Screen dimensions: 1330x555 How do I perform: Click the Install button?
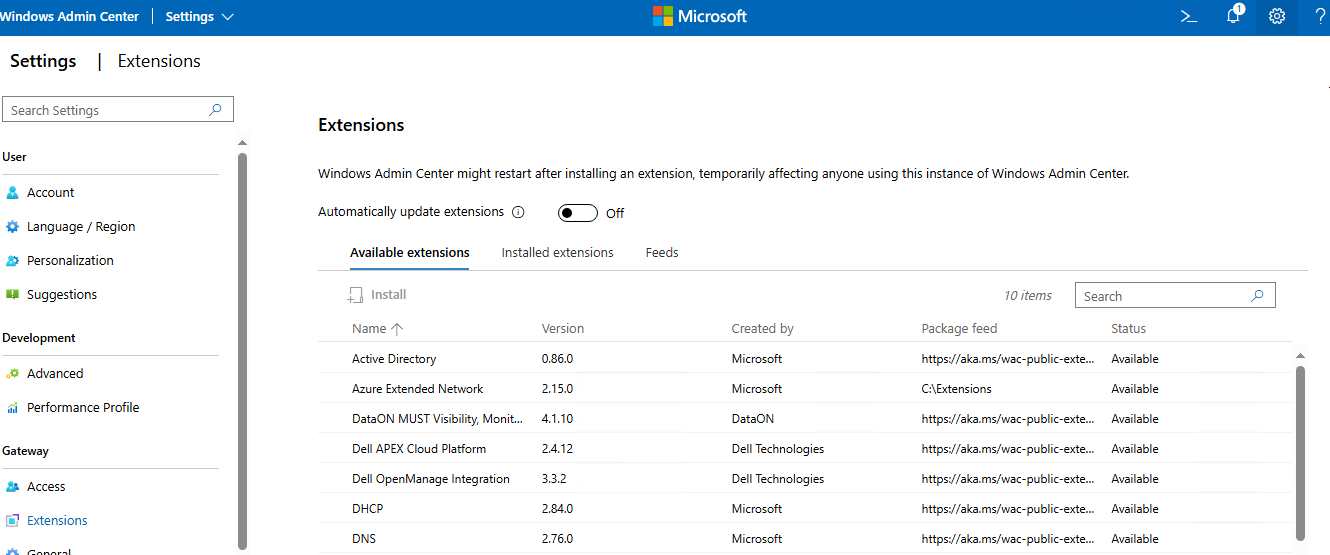click(x=377, y=295)
